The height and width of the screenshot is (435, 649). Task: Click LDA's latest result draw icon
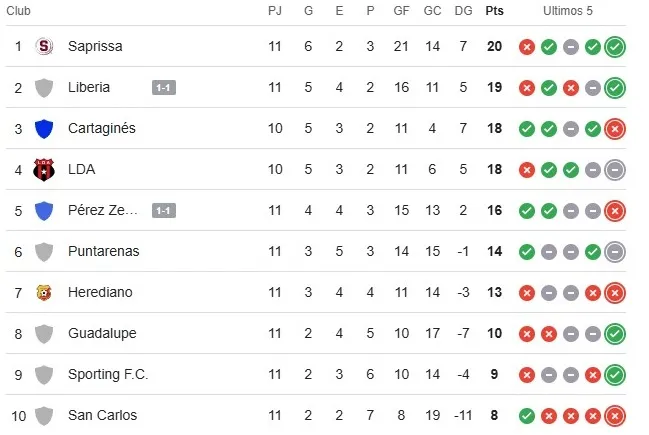pyautogui.click(x=615, y=170)
